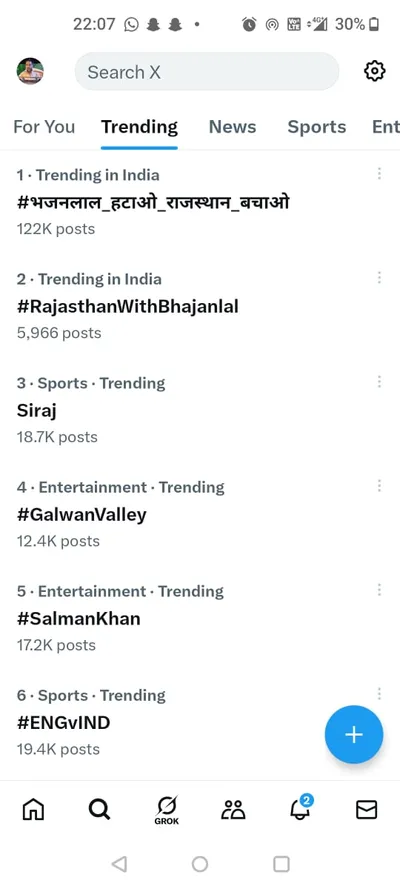Focus the Search X field
Screen dimensions: 400x889
tap(207, 71)
